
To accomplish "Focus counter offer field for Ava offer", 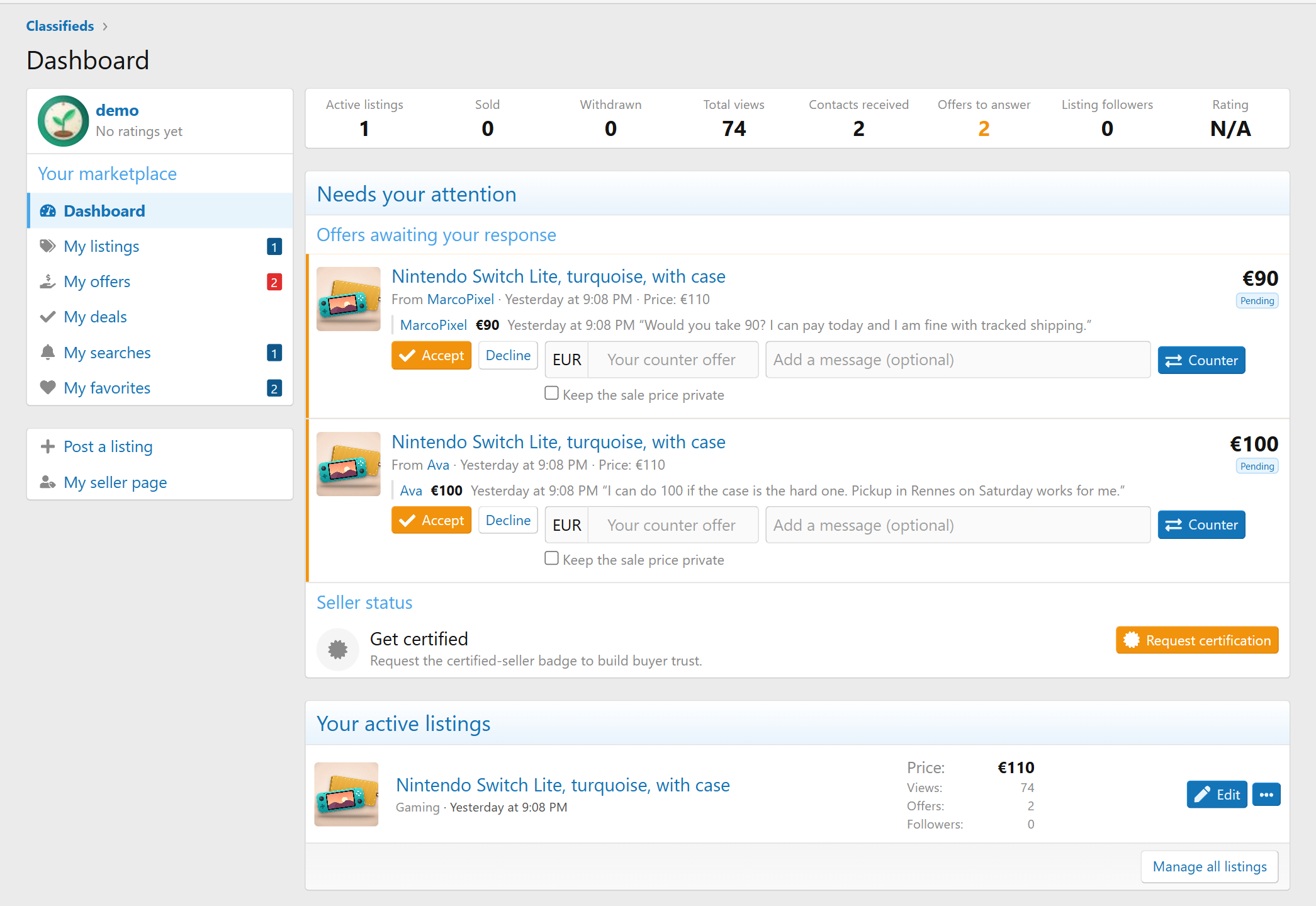I will [672, 525].
